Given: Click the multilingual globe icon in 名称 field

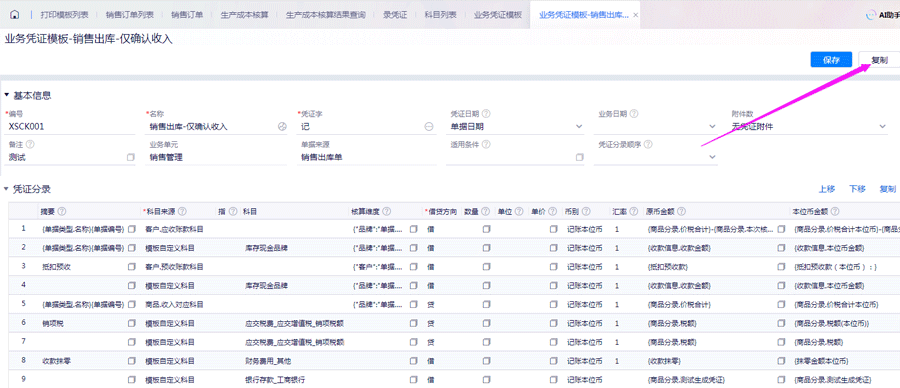Looking at the screenshot, I should point(282,127).
